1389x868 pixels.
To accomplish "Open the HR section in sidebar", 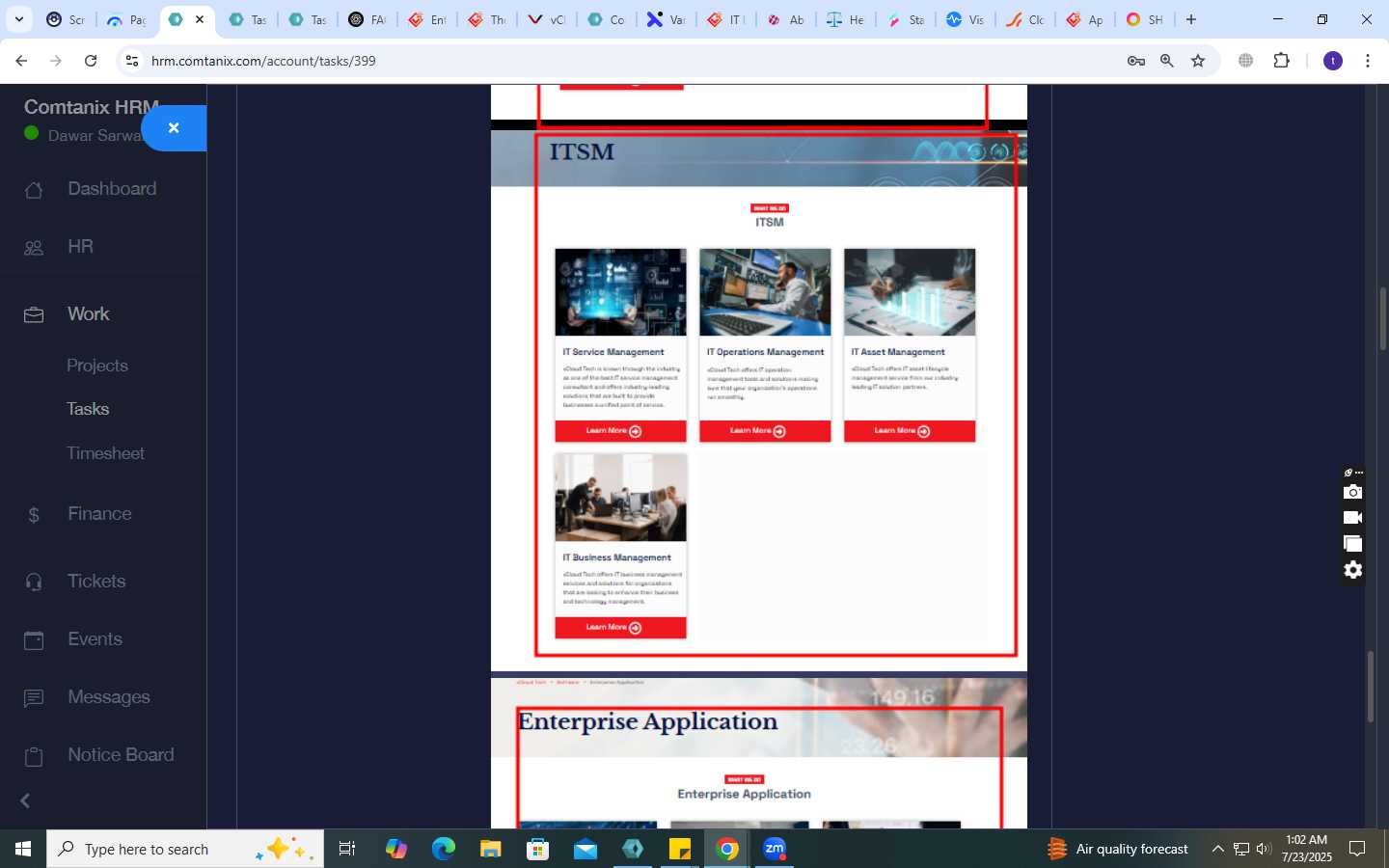I will tap(80, 247).
